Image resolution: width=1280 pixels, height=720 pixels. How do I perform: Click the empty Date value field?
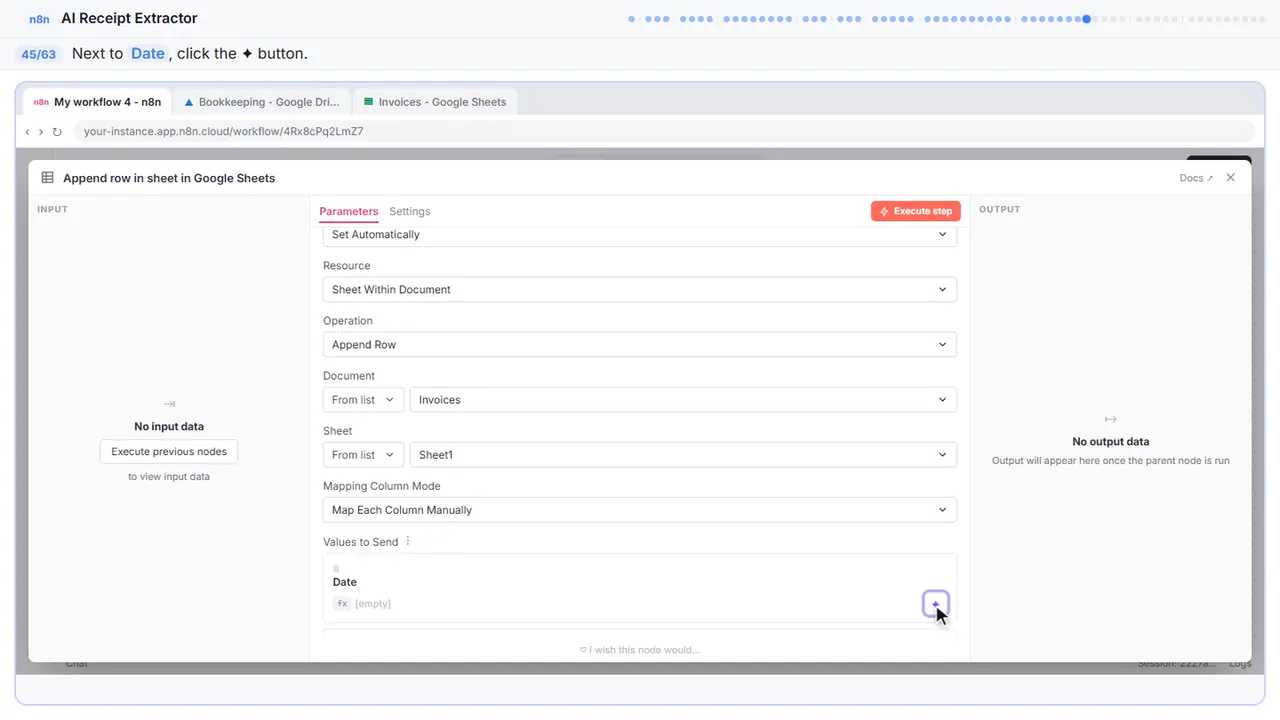(x=373, y=604)
